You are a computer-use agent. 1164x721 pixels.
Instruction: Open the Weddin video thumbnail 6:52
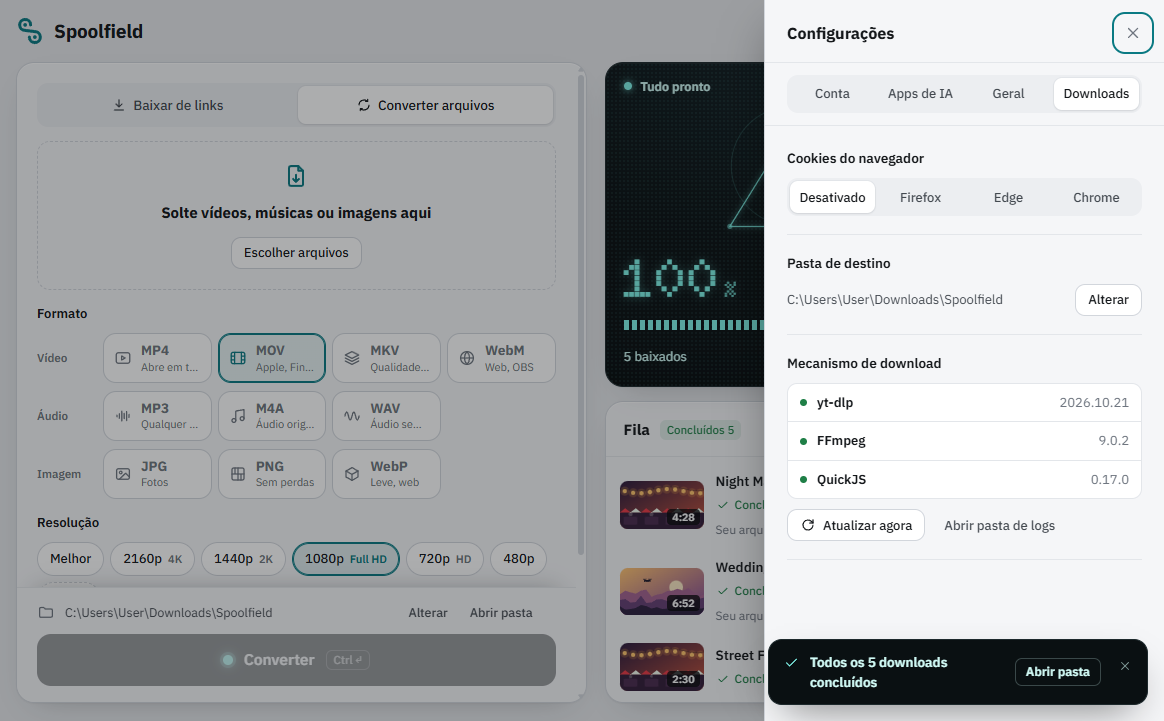[661, 591]
